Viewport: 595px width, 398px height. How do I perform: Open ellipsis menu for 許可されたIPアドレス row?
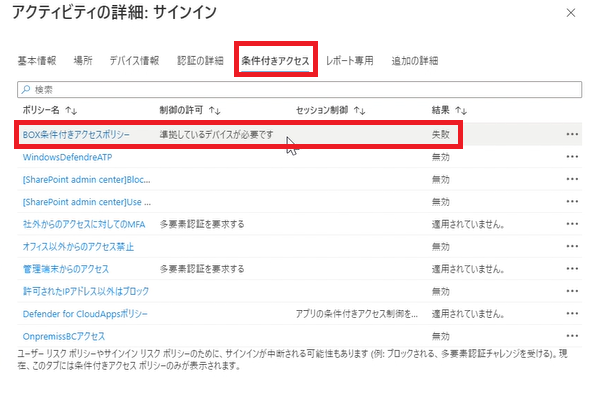[572, 291]
